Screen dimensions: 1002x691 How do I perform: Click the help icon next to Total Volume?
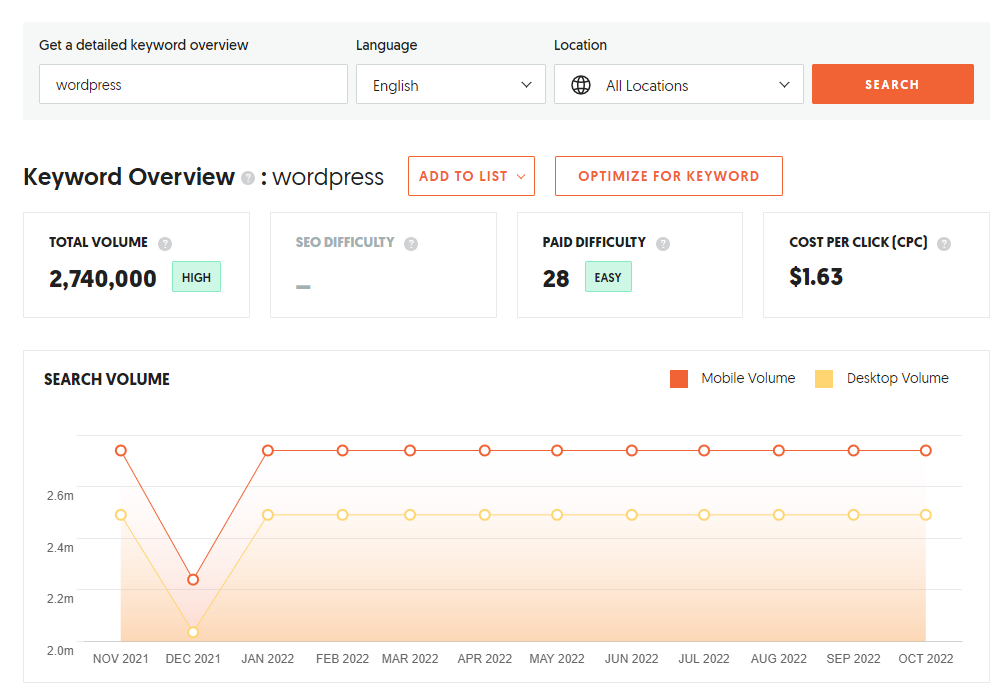(x=165, y=244)
